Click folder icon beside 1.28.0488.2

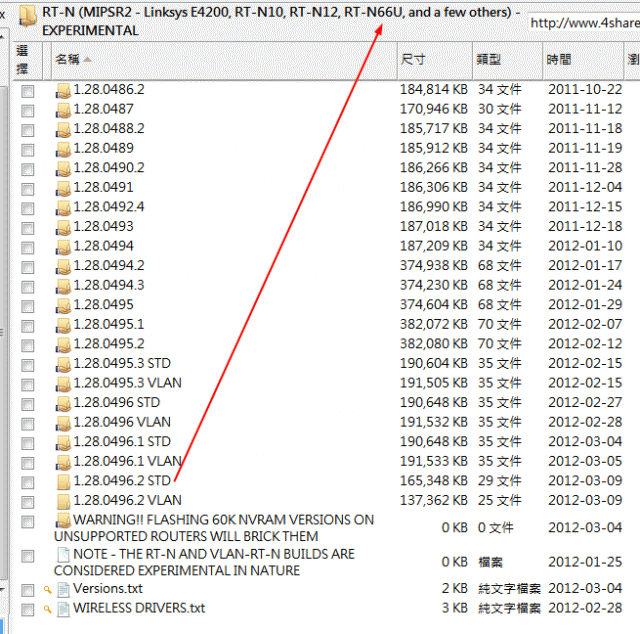[x=63, y=129]
